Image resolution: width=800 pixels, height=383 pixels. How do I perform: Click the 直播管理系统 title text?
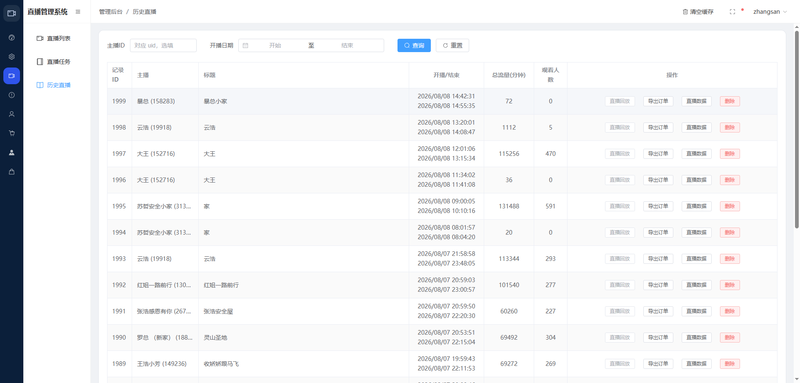tap(47, 12)
